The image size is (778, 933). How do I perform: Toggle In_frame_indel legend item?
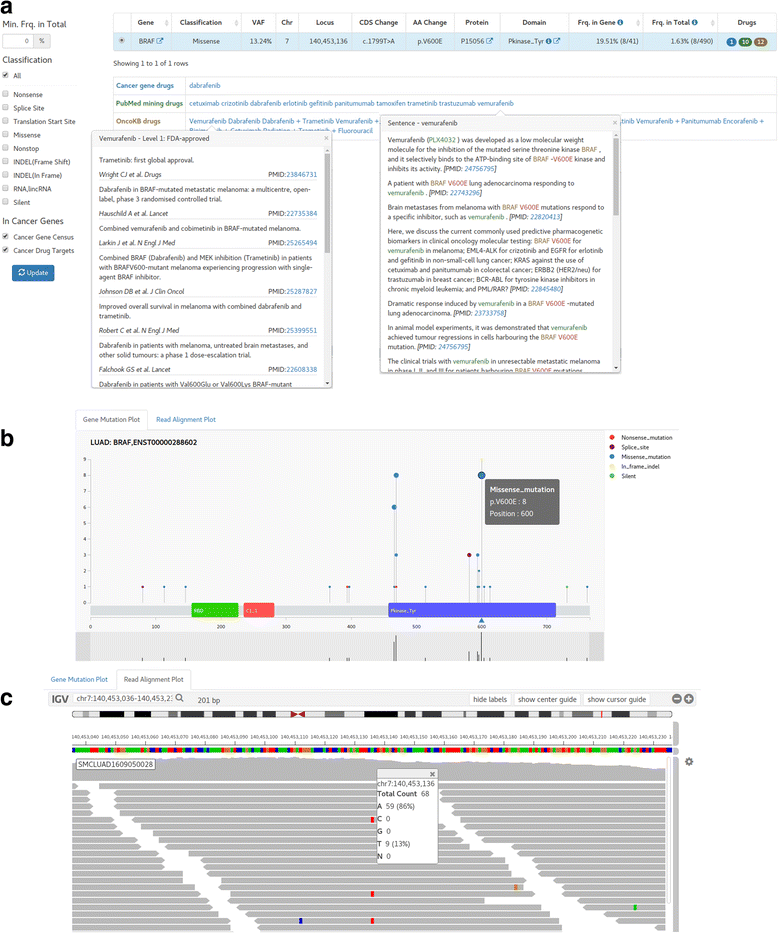[635, 466]
